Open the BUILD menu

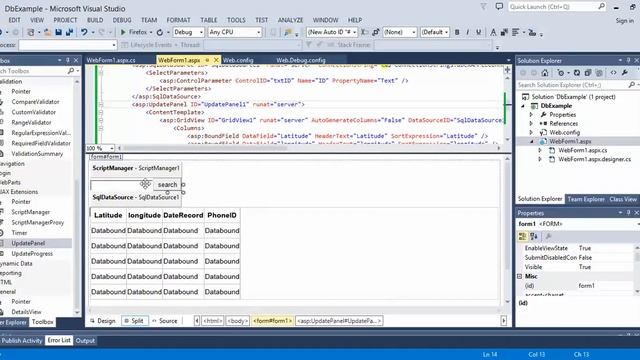point(95,20)
